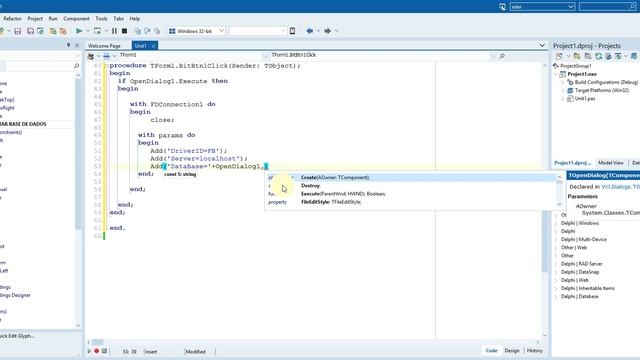Switch to the Design view tab

click(x=512, y=351)
